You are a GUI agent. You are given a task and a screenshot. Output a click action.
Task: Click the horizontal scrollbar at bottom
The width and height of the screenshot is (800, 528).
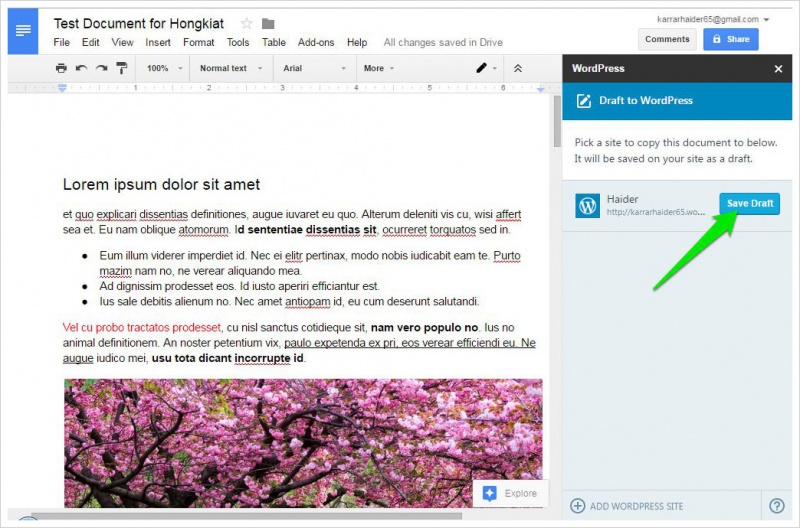pyautogui.click(x=246, y=516)
